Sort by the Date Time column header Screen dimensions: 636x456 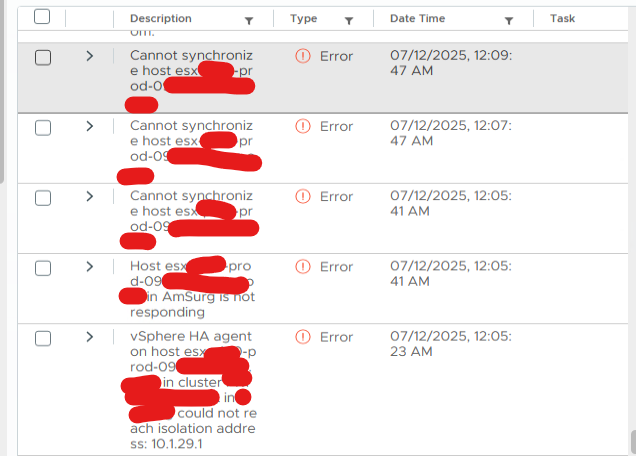pos(417,18)
